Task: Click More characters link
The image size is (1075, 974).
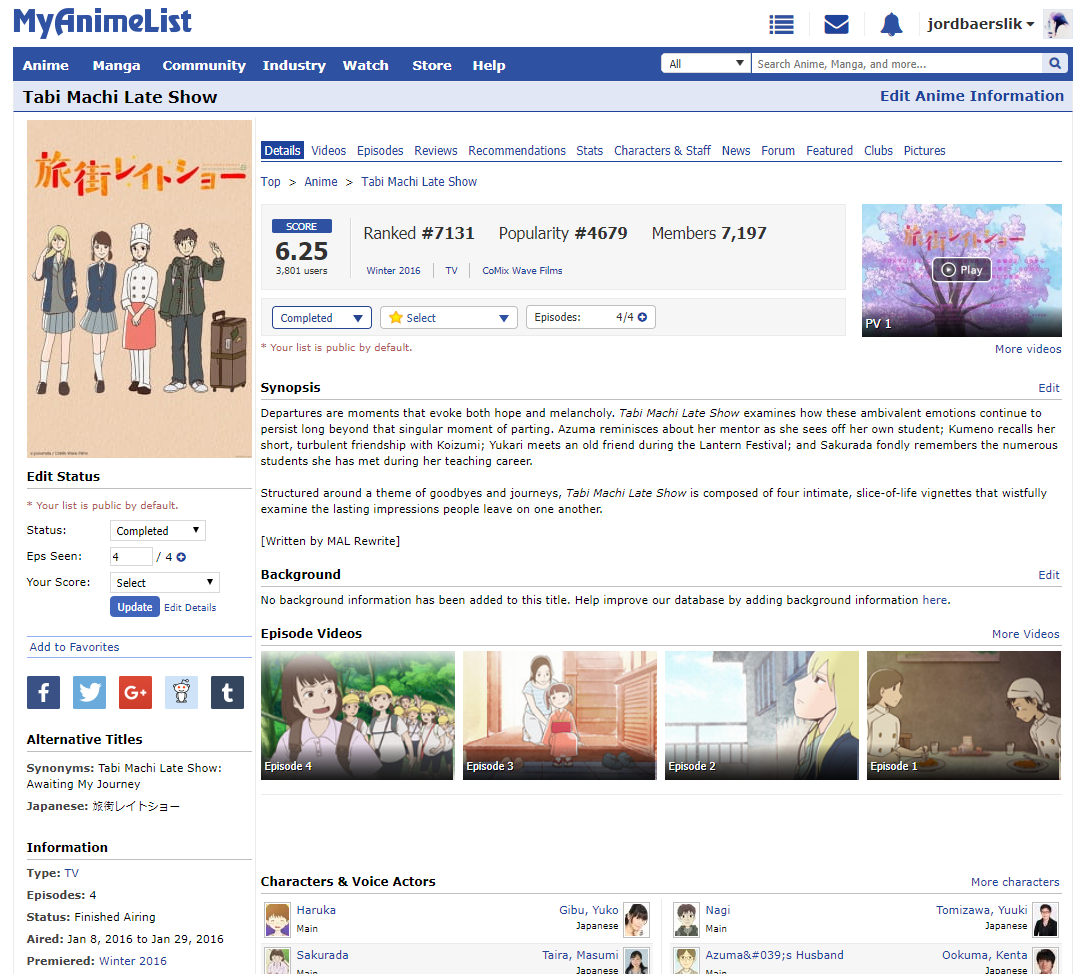Action: coord(1015,882)
